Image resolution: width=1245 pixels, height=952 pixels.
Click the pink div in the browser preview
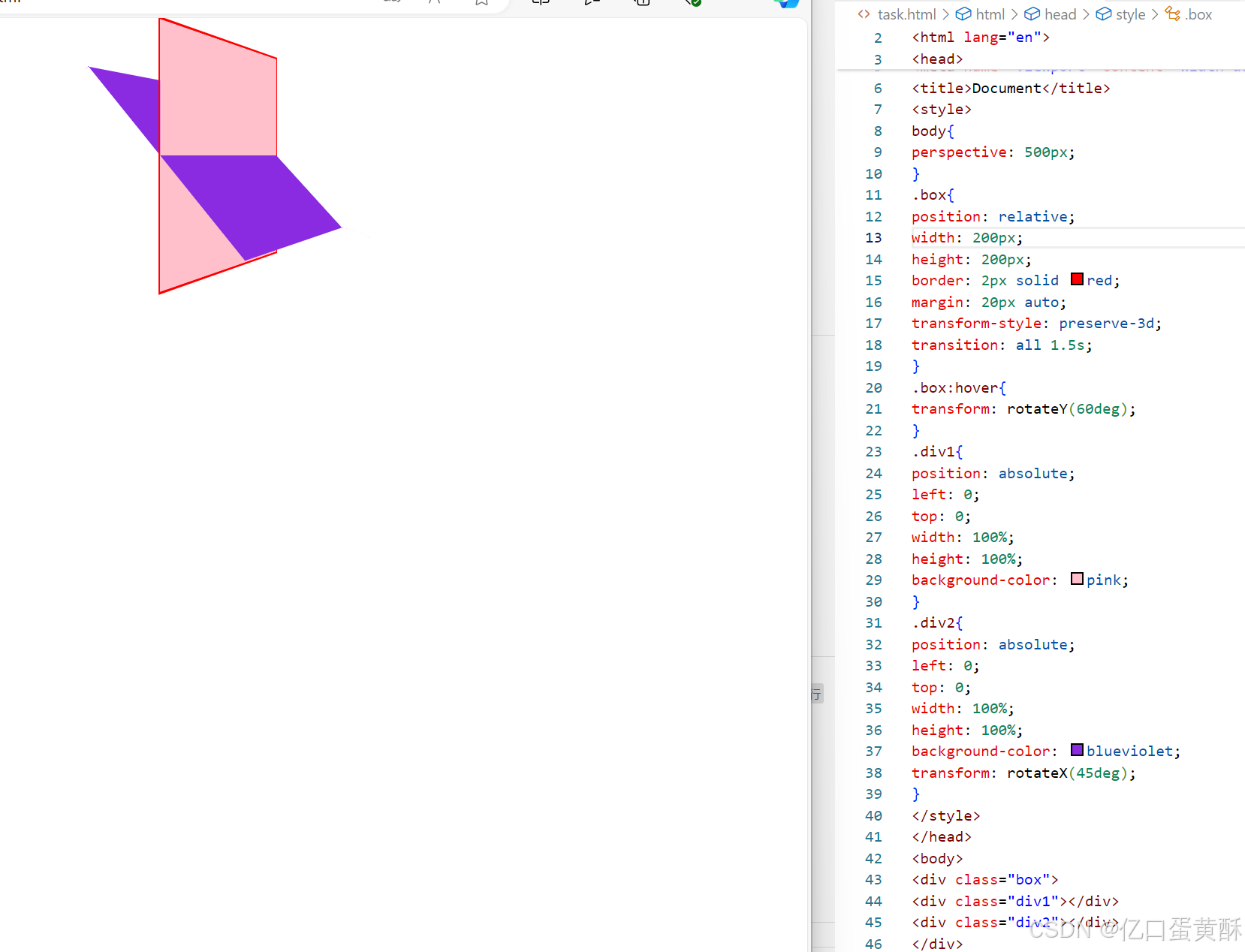tap(218, 98)
